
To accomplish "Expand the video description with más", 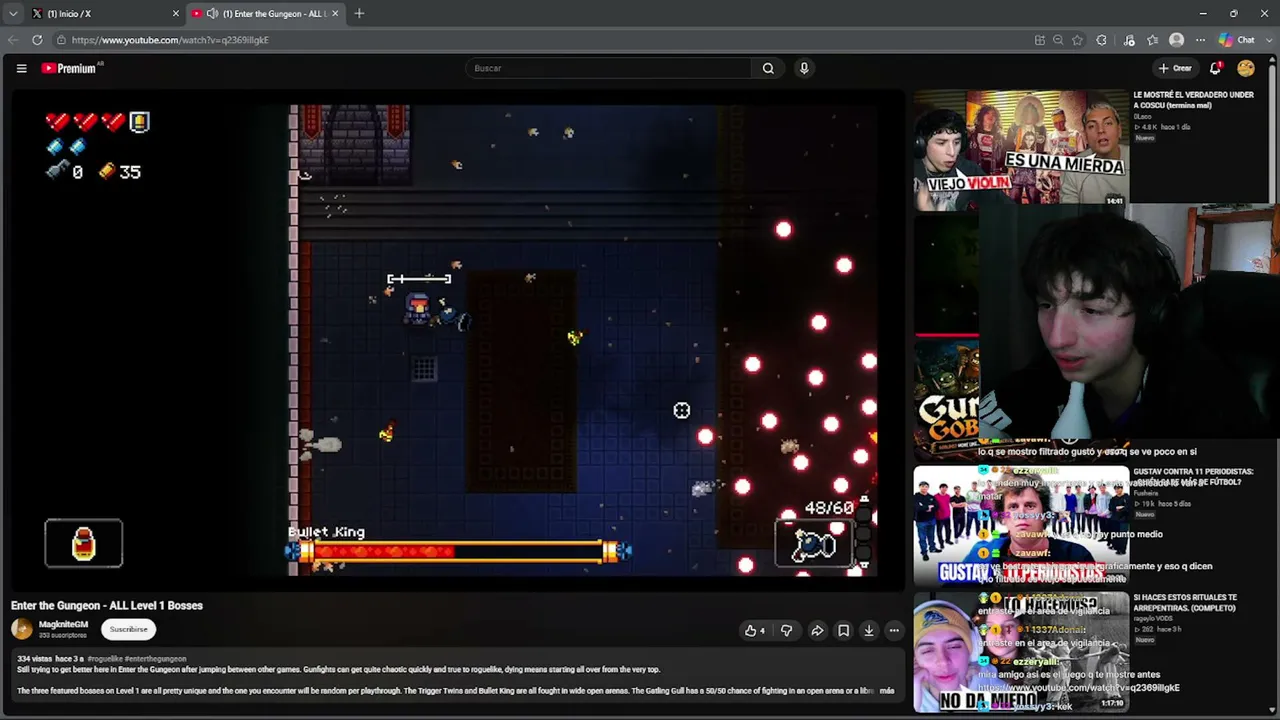I will point(887,690).
